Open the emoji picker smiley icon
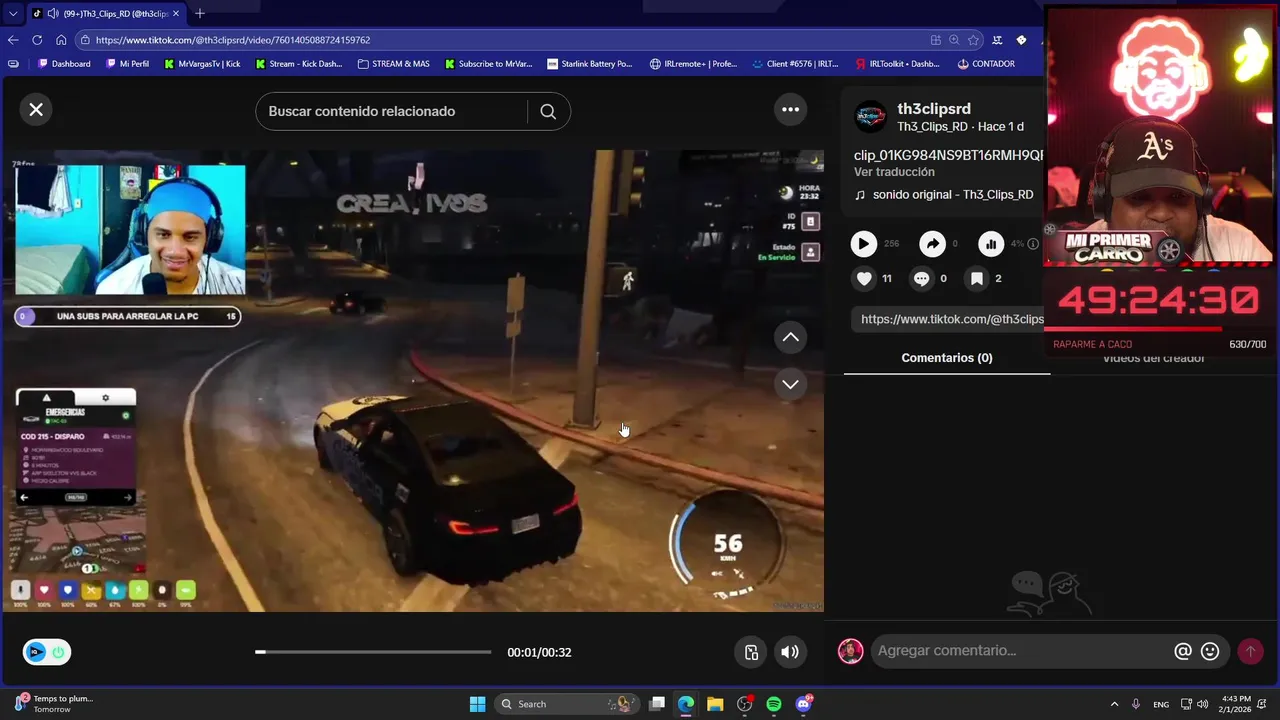Image resolution: width=1280 pixels, height=720 pixels. point(1210,651)
